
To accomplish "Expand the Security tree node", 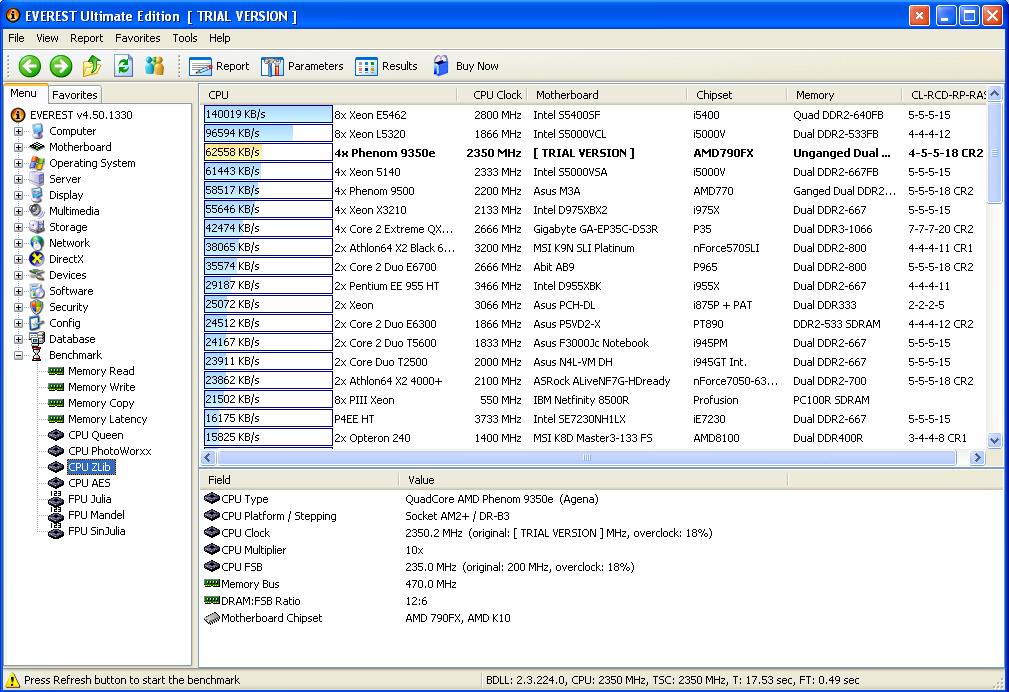I will [x=18, y=307].
